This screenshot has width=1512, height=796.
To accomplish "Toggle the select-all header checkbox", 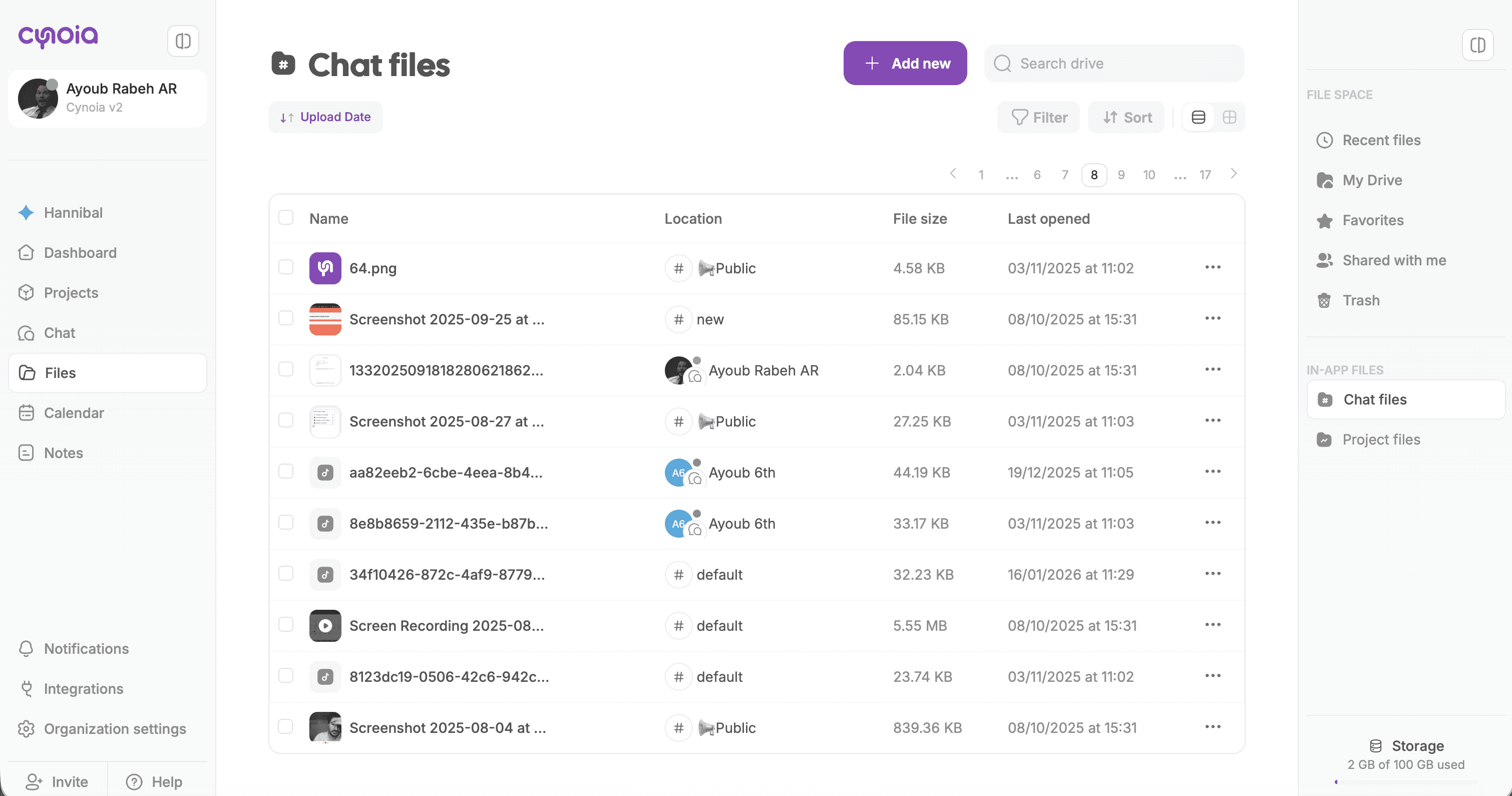I will [x=286, y=218].
